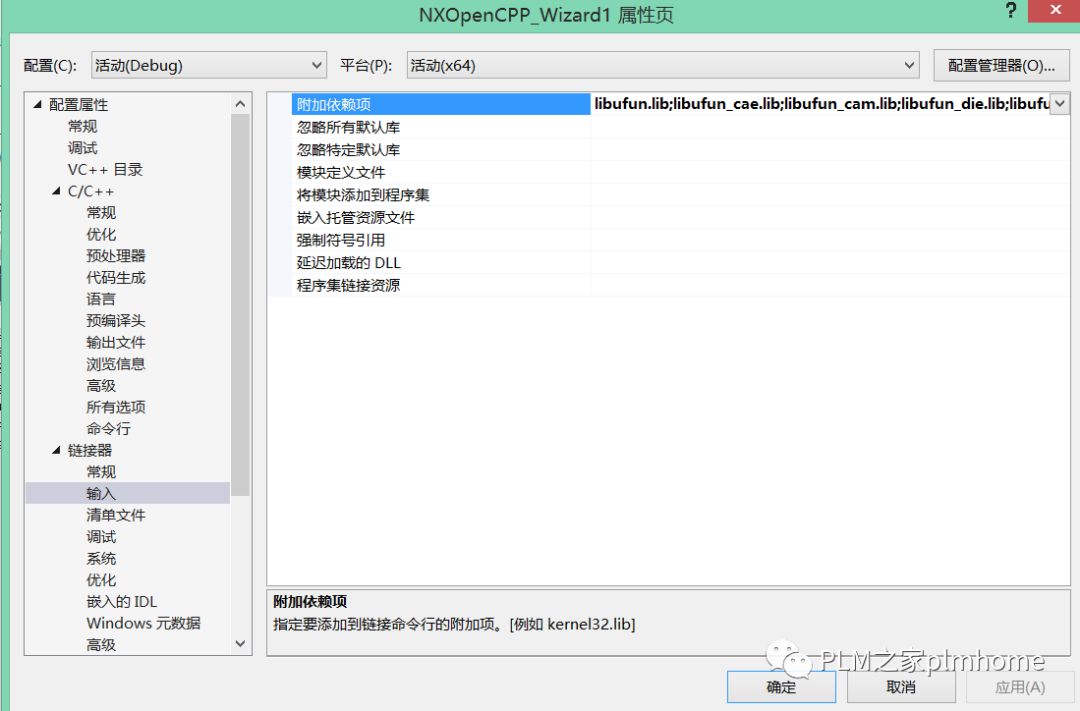Select 调试 under 链接器

tap(101, 537)
